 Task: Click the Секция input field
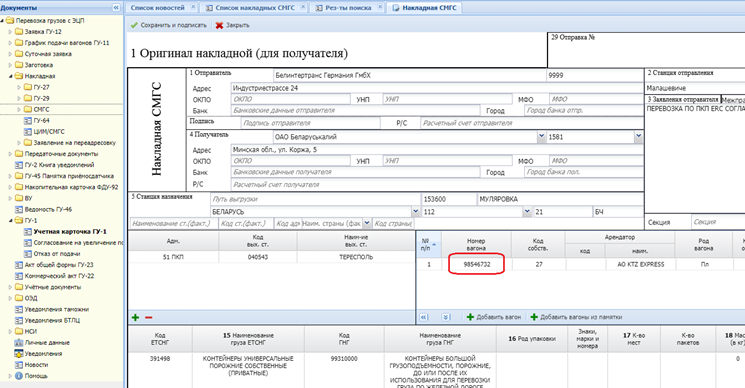tap(718, 222)
